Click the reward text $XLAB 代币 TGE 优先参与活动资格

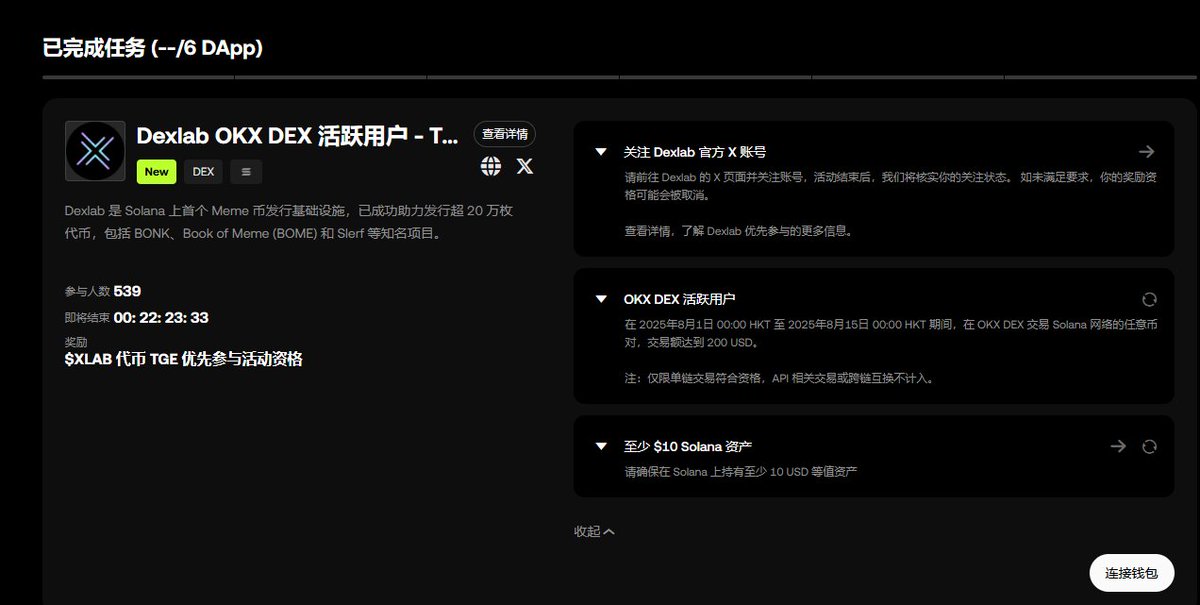click(183, 359)
